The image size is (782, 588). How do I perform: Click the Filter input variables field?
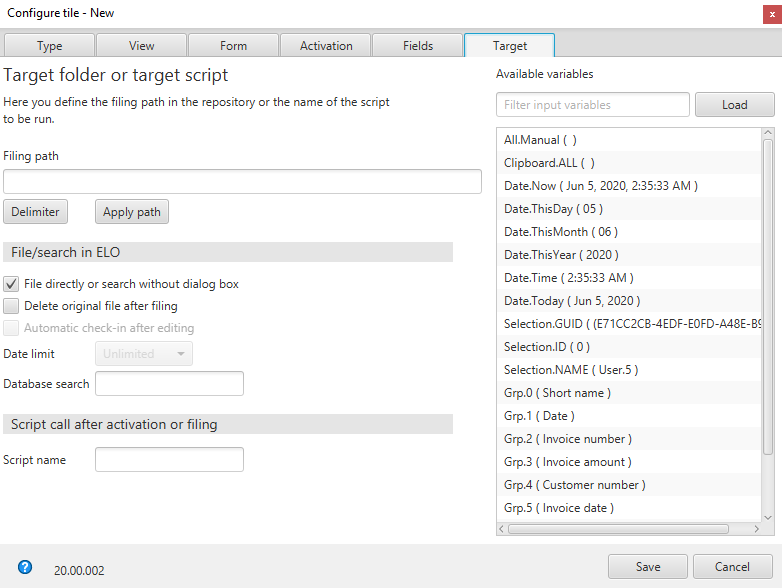pos(592,105)
